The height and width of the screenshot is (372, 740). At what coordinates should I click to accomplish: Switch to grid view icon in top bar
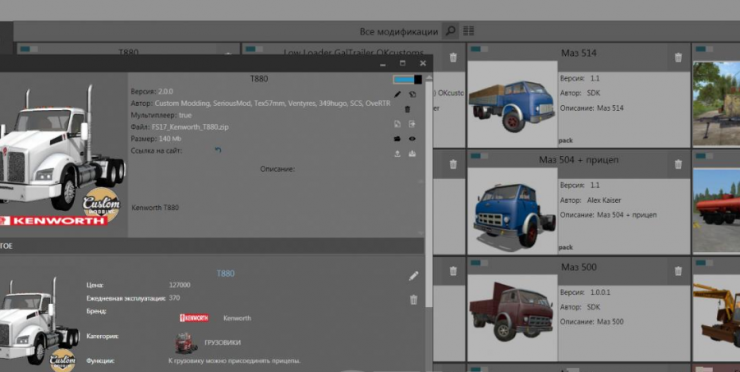468,31
